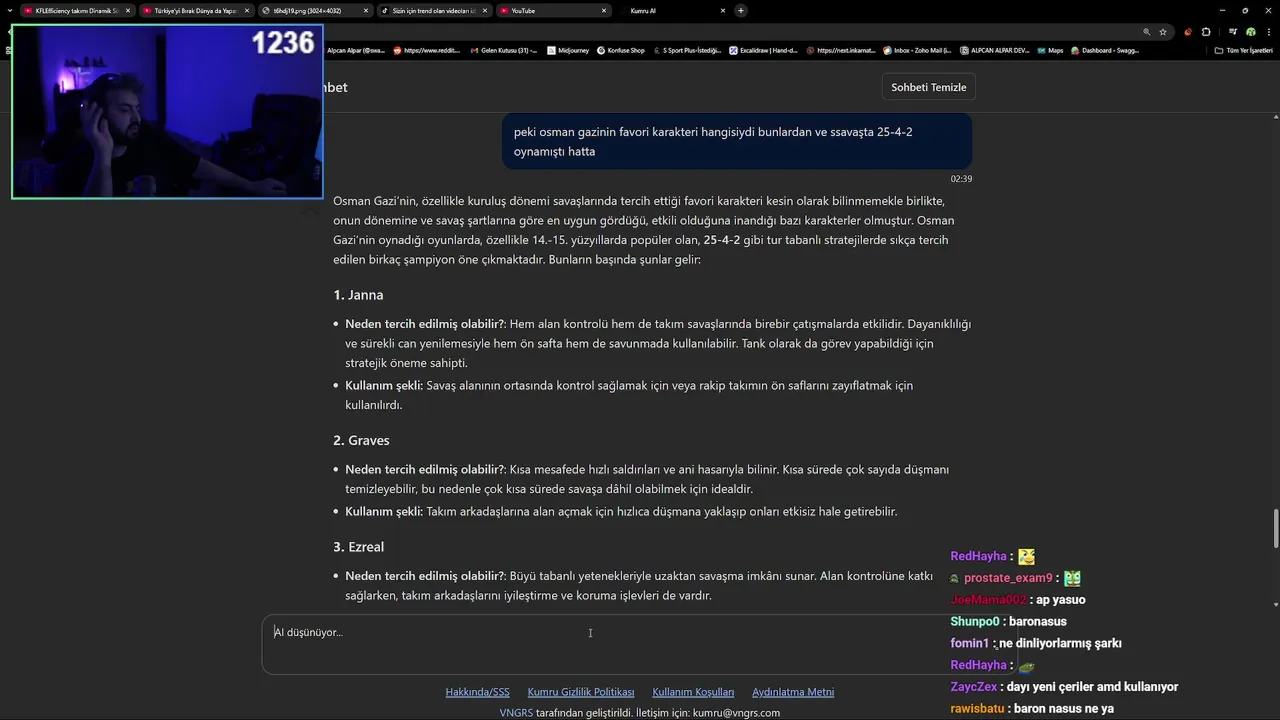Open the media control toolbar icon
Screen dimensions: 1280x720
(x=1233, y=31)
